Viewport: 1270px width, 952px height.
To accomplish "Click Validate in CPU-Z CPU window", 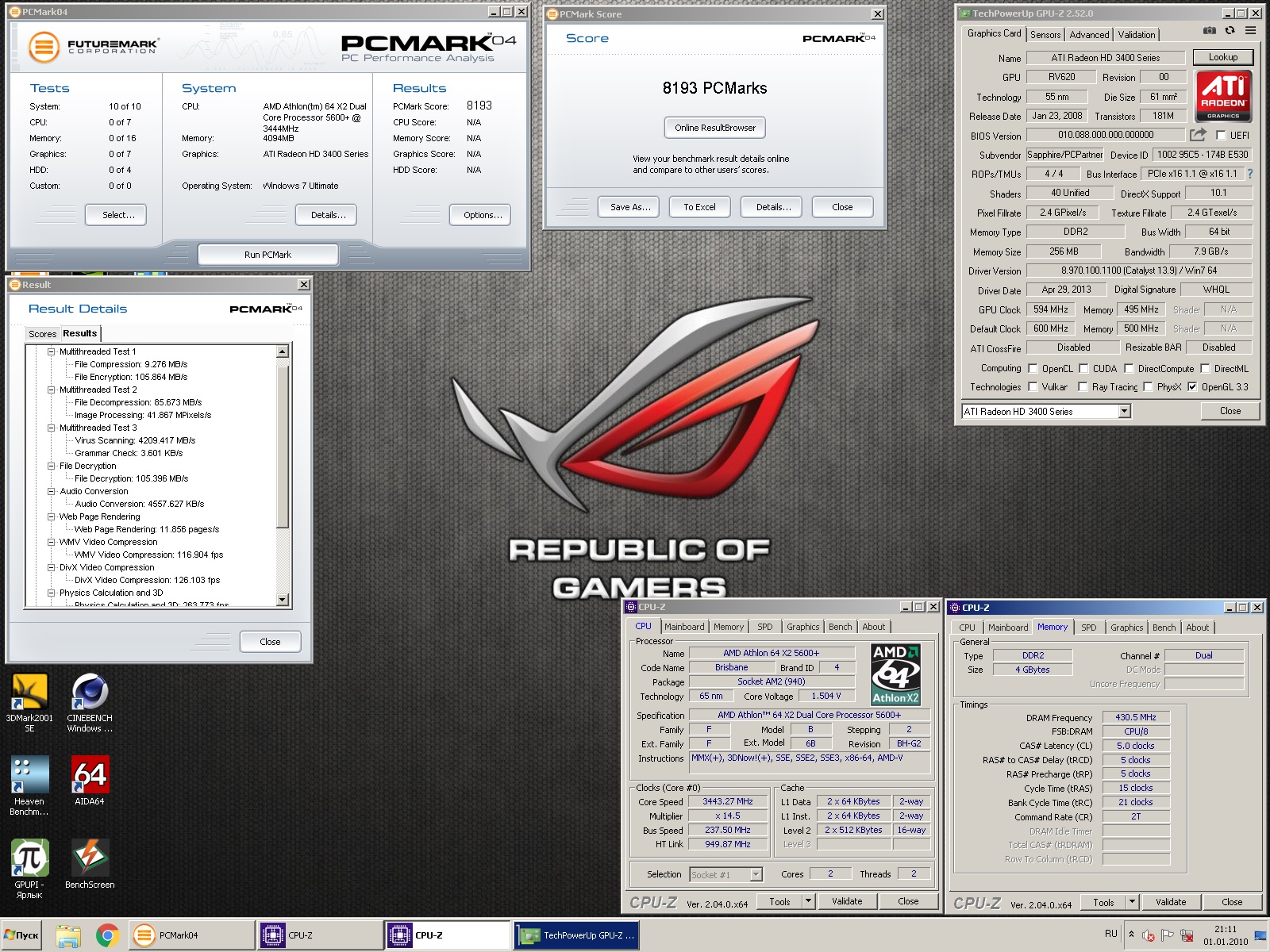I will coord(847,901).
